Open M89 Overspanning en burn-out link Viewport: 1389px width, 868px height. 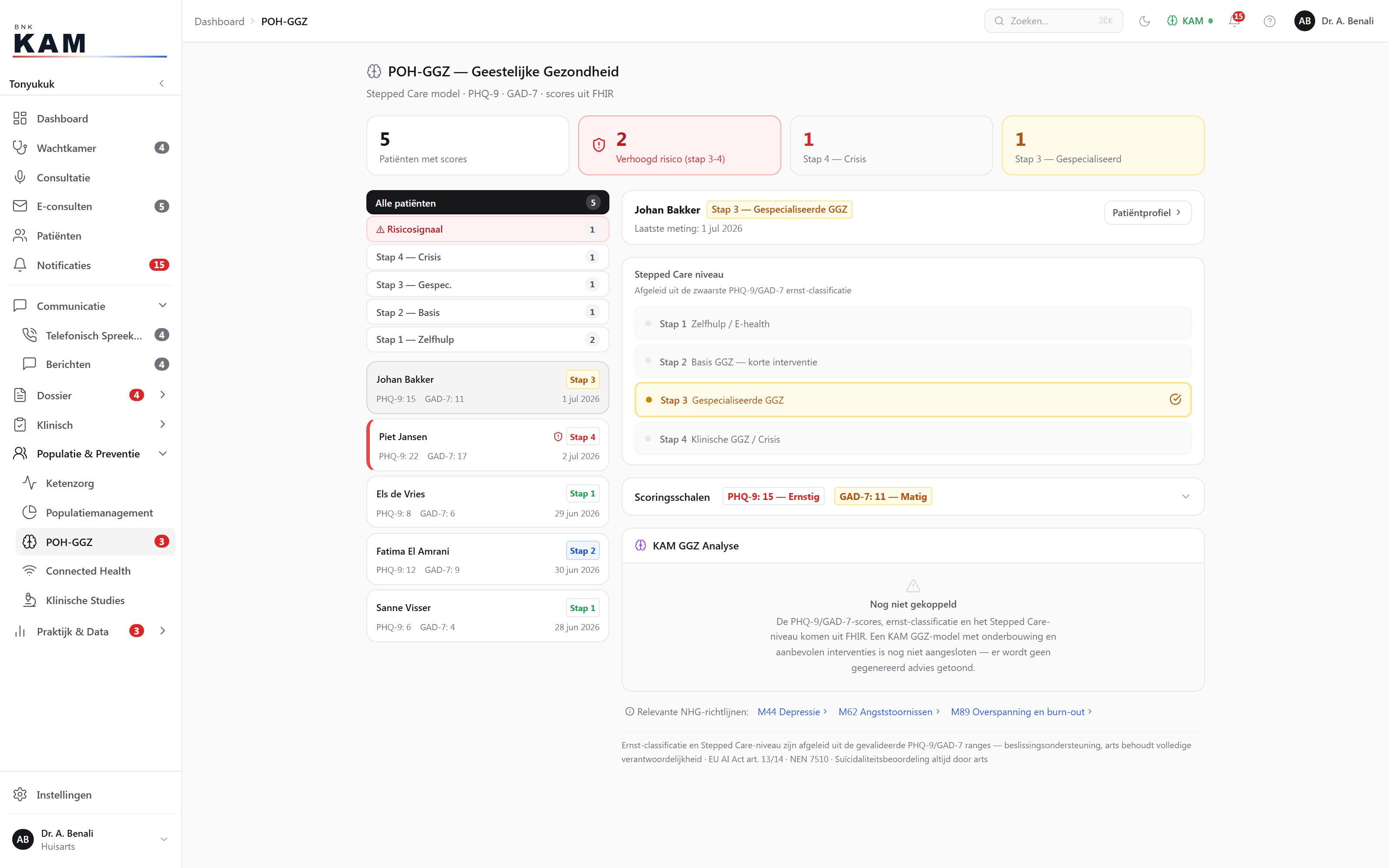[x=1021, y=712]
